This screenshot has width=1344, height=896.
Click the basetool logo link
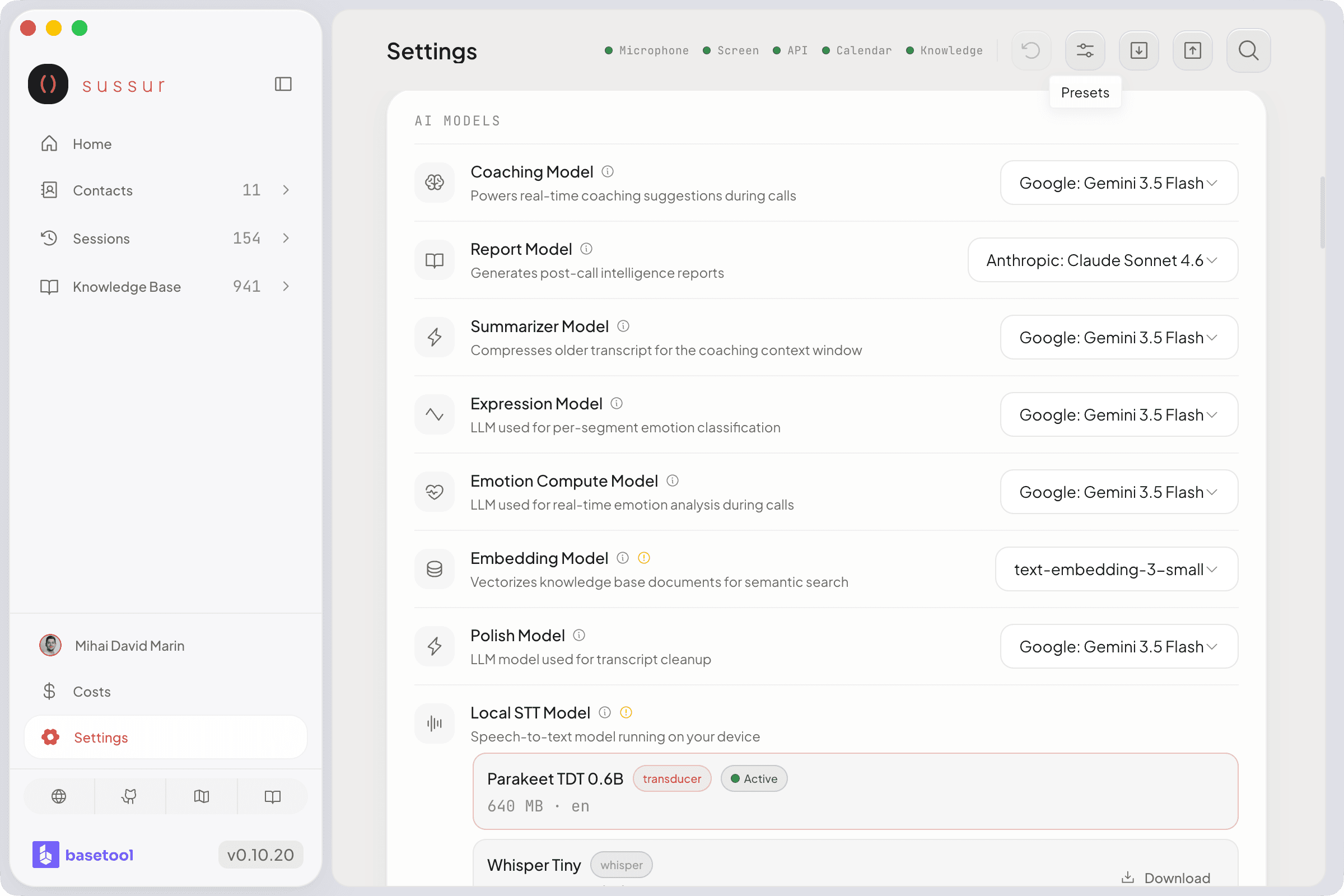click(83, 855)
